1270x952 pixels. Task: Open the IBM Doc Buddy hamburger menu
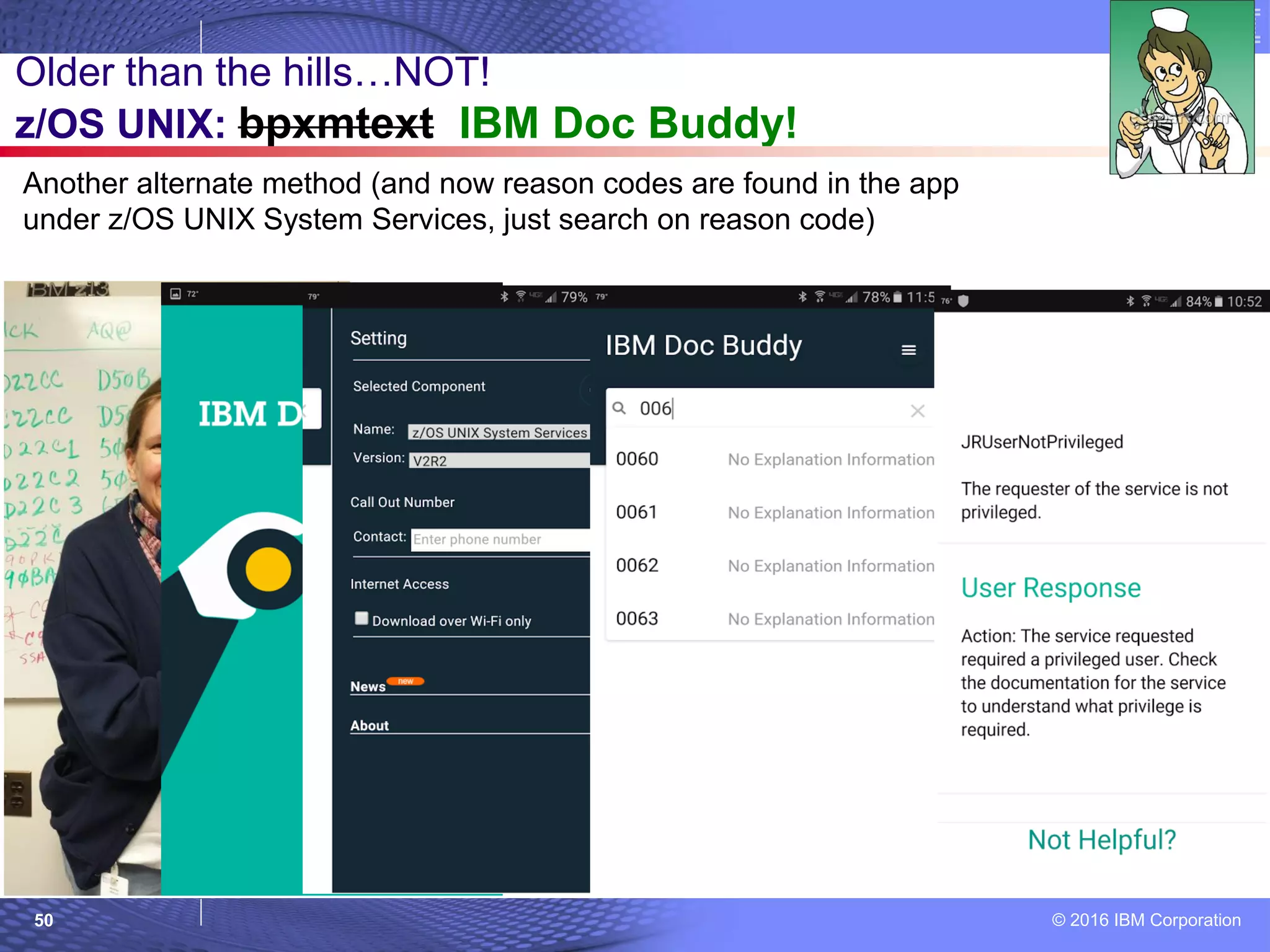(908, 350)
